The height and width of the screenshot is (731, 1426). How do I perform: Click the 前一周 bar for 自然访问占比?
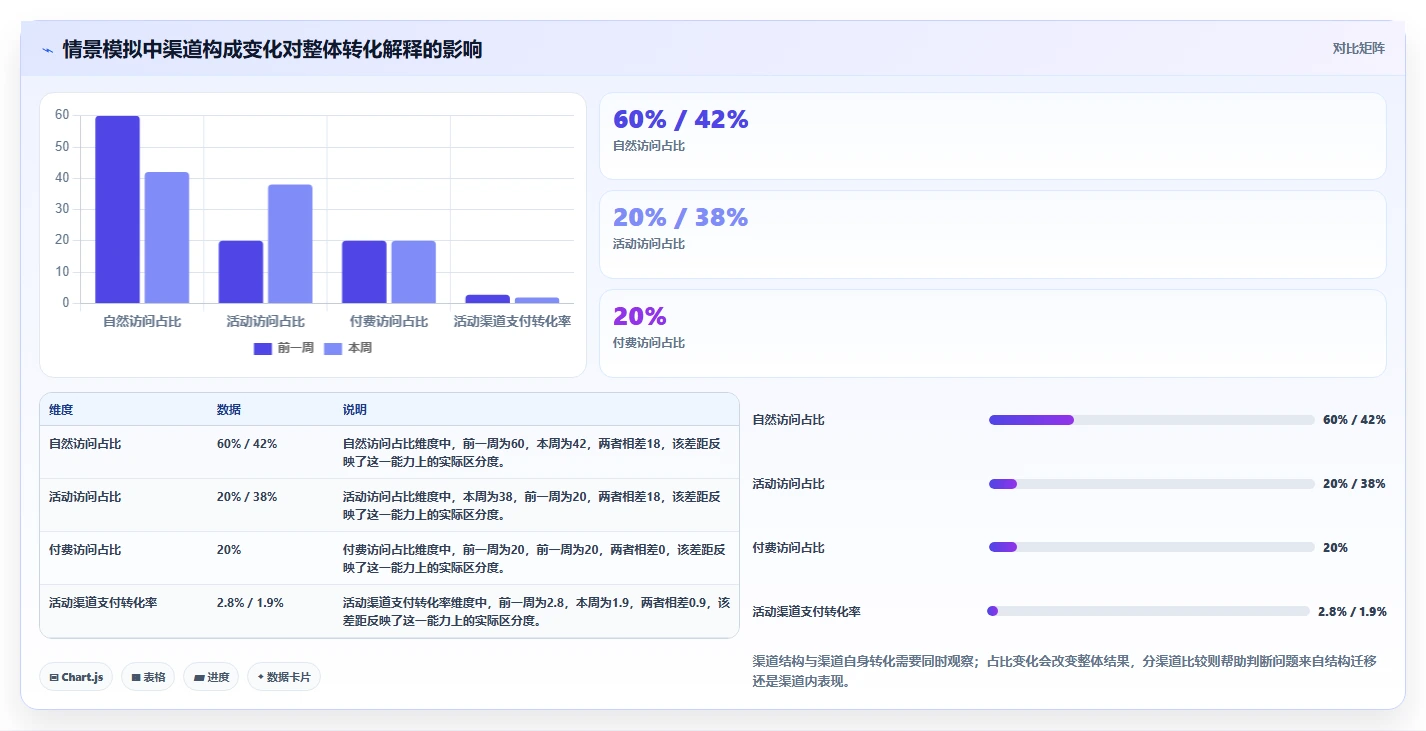(x=117, y=209)
